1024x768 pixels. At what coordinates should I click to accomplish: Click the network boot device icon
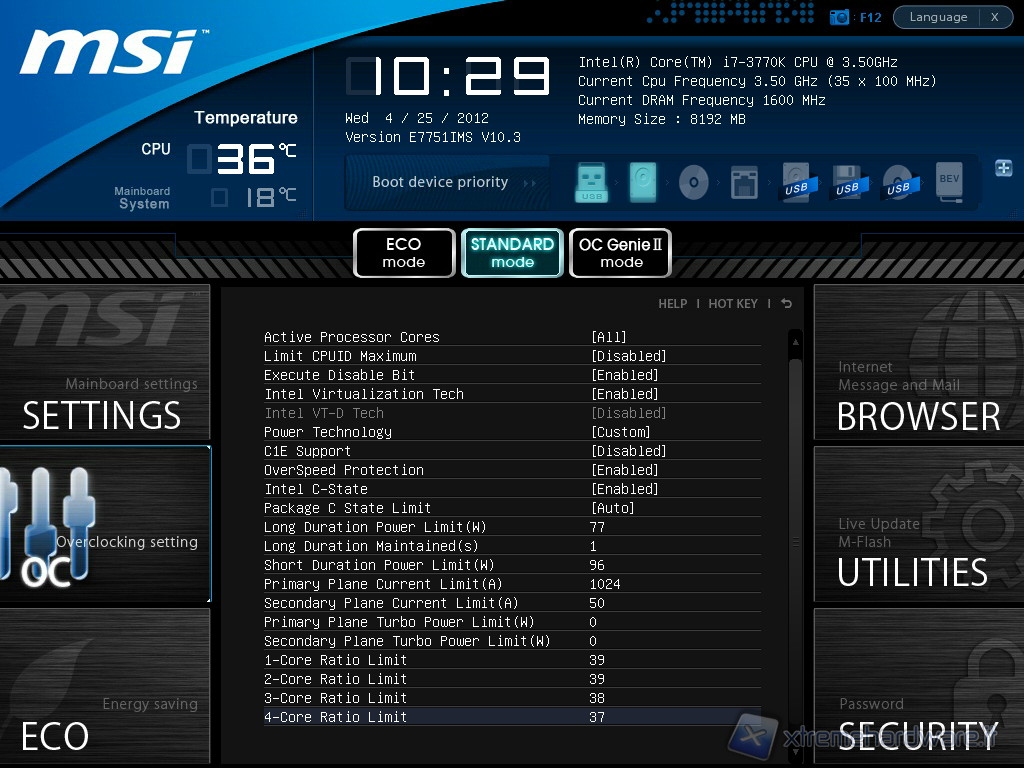coord(744,183)
